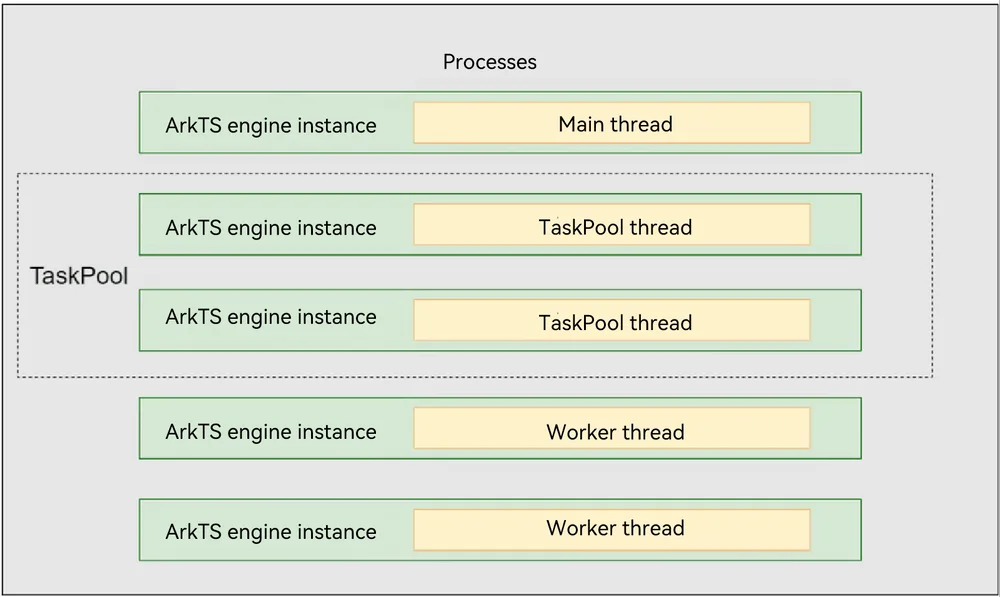Click the TaskPool group label

79,276
